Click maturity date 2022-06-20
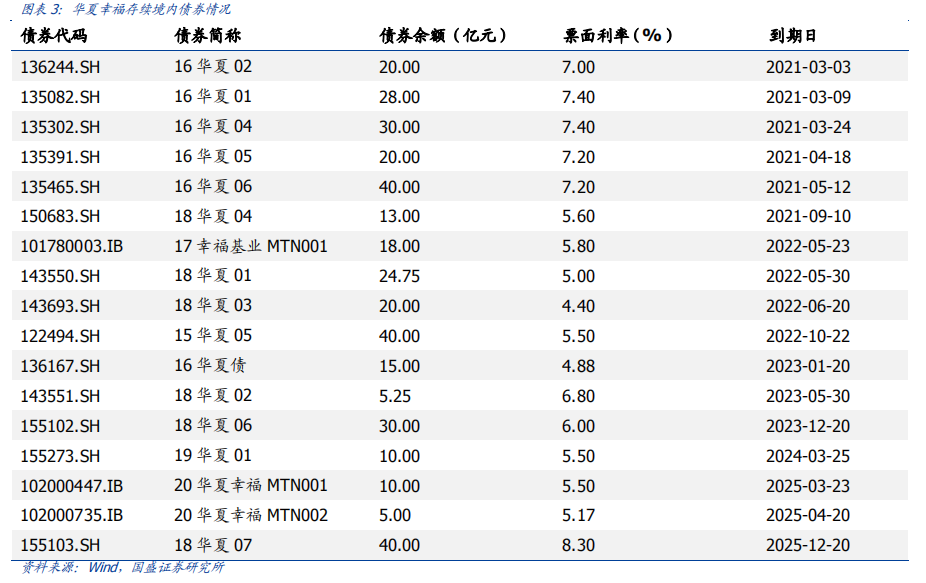Image resolution: width=926 pixels, height=583 pixels. (808, 307)
